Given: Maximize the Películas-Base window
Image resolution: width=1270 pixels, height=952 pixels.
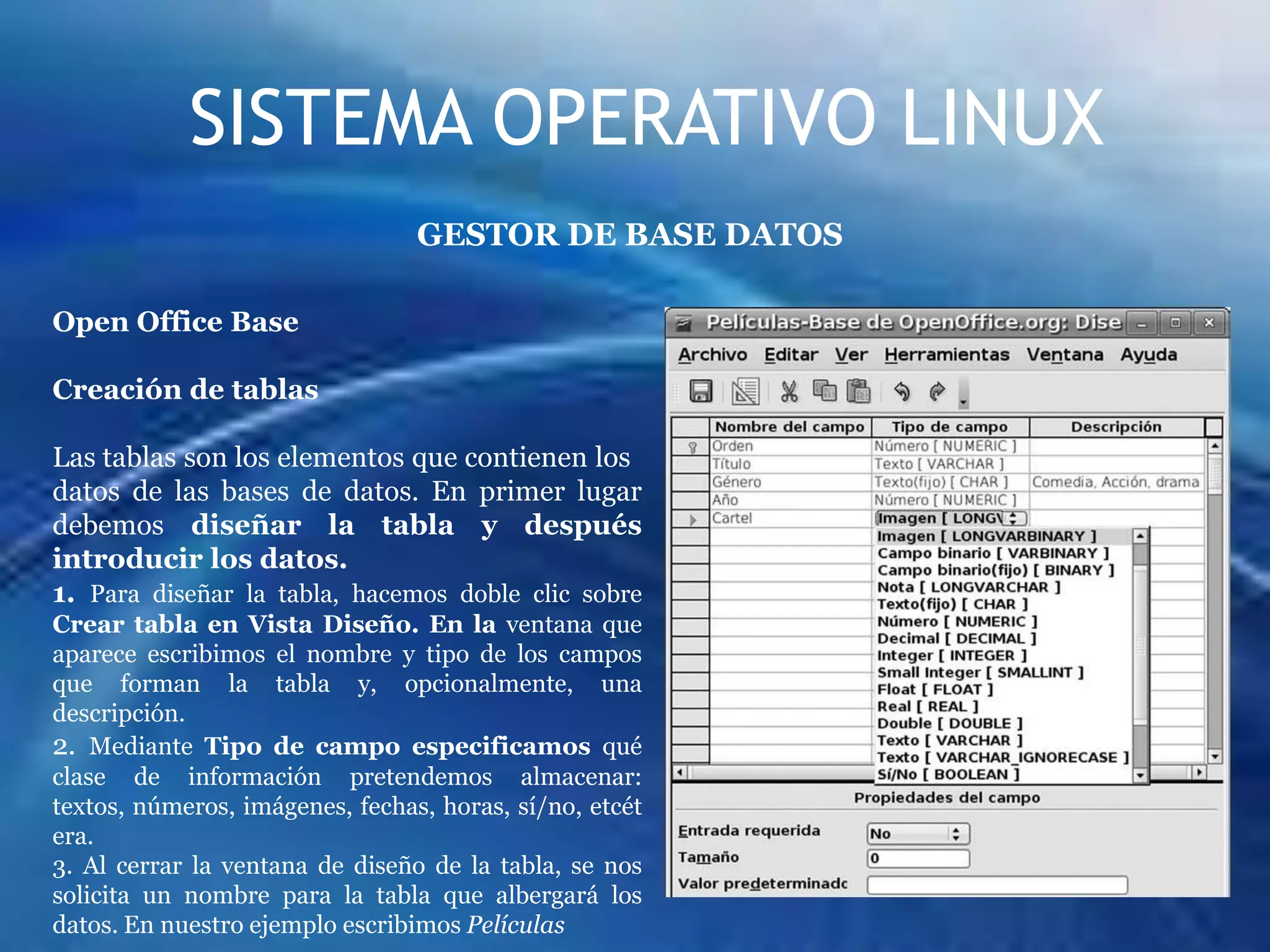Looking at the screenshot, I should pyautogui.click(x=1175, y=323).
